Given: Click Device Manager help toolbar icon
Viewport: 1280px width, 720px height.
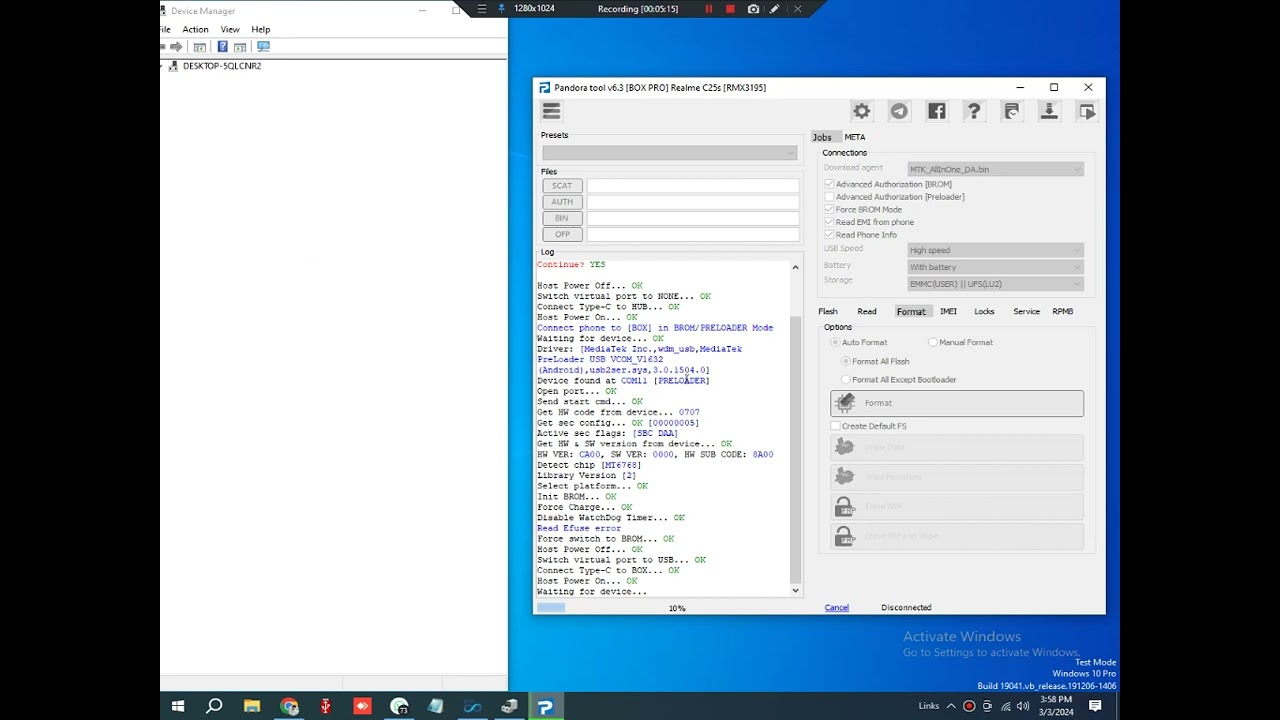Looking at the screenshot, I should coord(222,47).
